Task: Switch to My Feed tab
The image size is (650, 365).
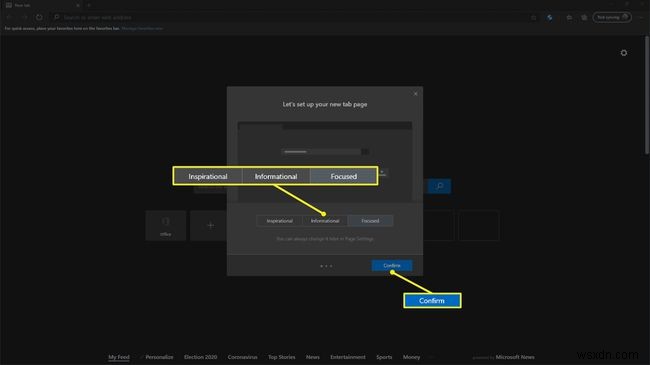Action: tap(119, 357)
